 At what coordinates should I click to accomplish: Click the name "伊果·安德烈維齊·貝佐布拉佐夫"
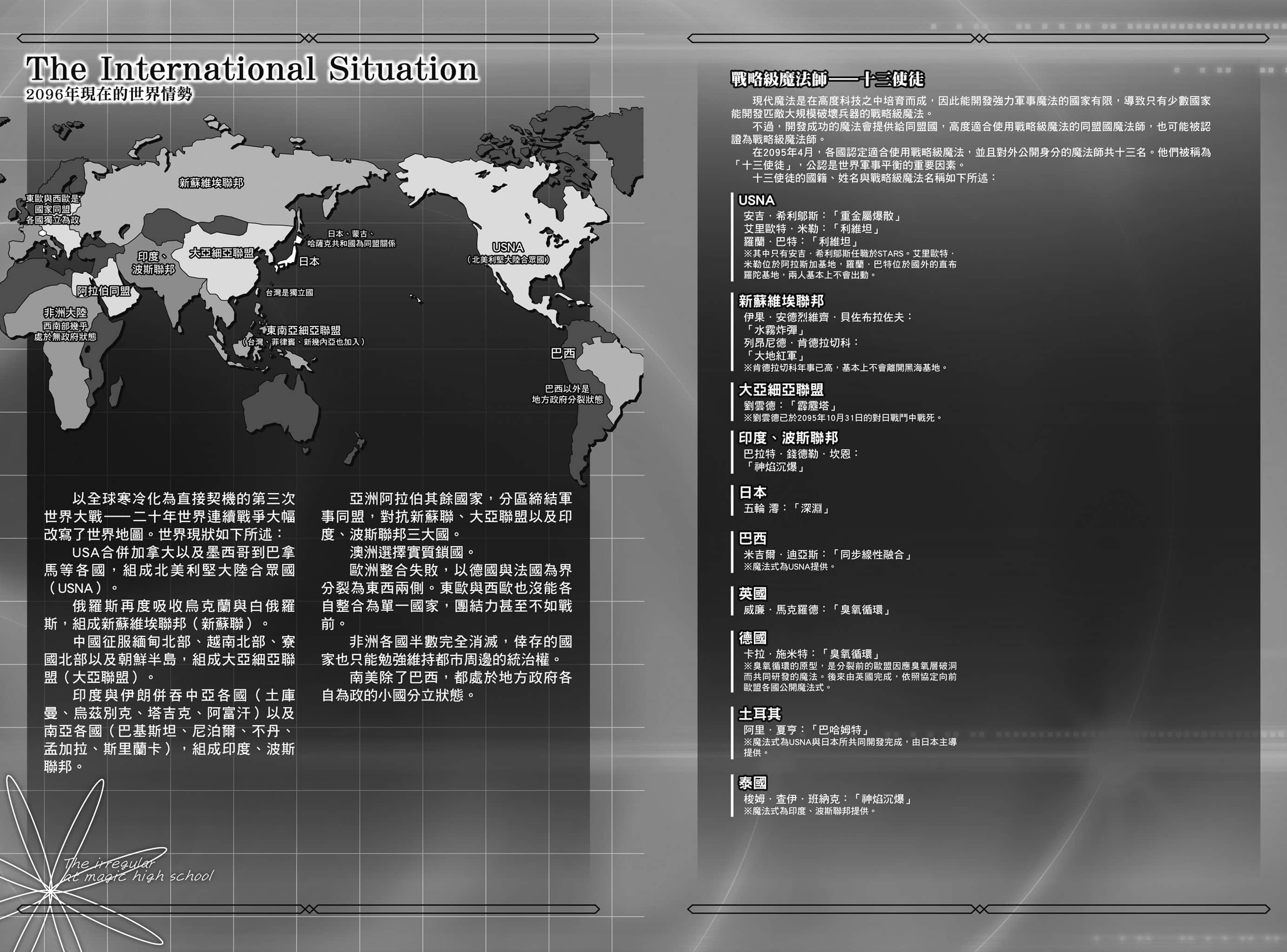[x=823, y=317]
